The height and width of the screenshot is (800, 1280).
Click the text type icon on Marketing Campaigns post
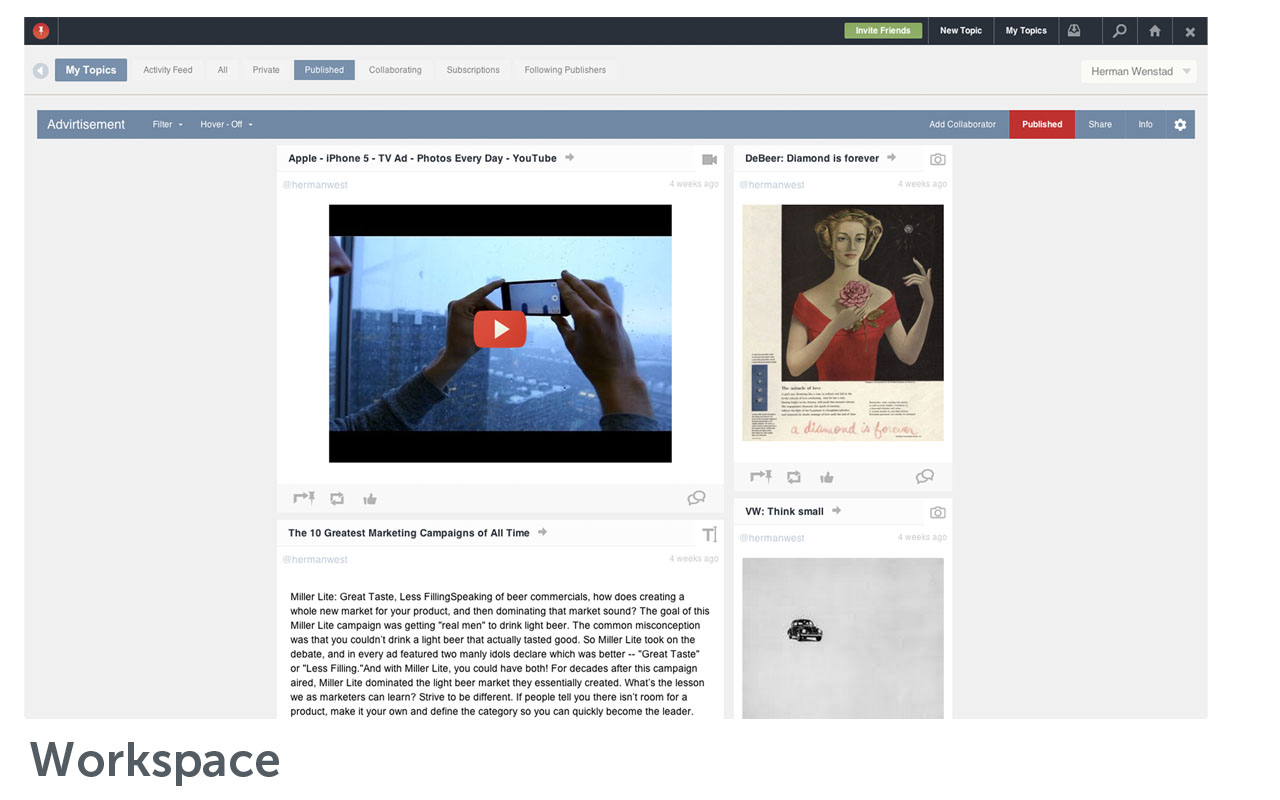(709, 534)
